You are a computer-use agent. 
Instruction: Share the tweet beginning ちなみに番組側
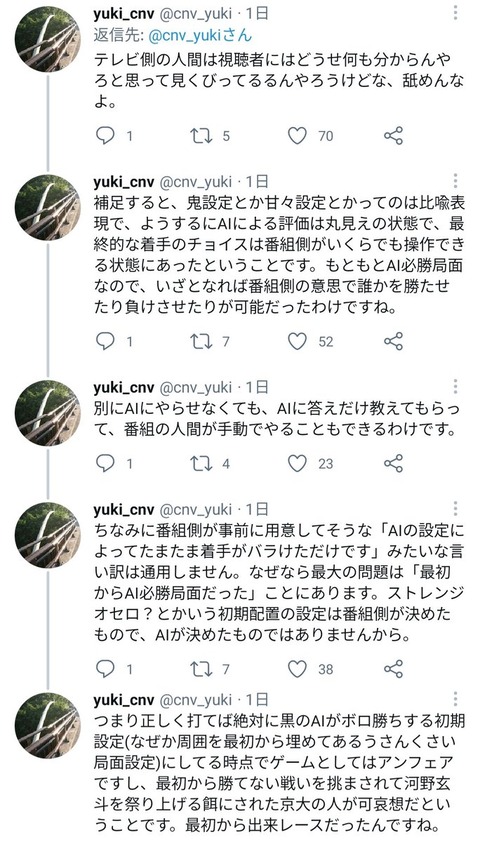click(394, 669)
